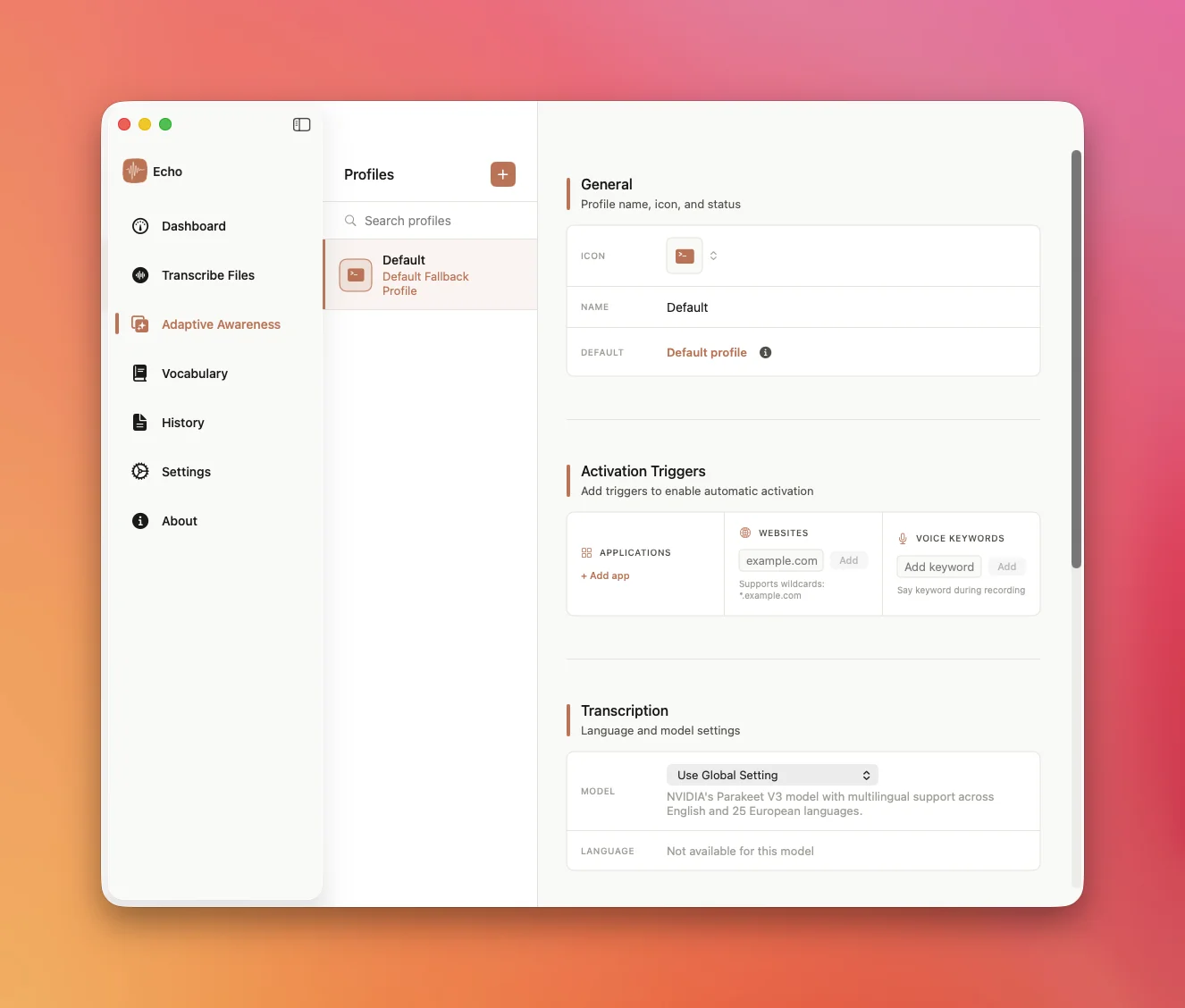Click the 'Supports wildcards' hint text
The width and height of the screenshot is (1185, 1008).
click(781, 590)
